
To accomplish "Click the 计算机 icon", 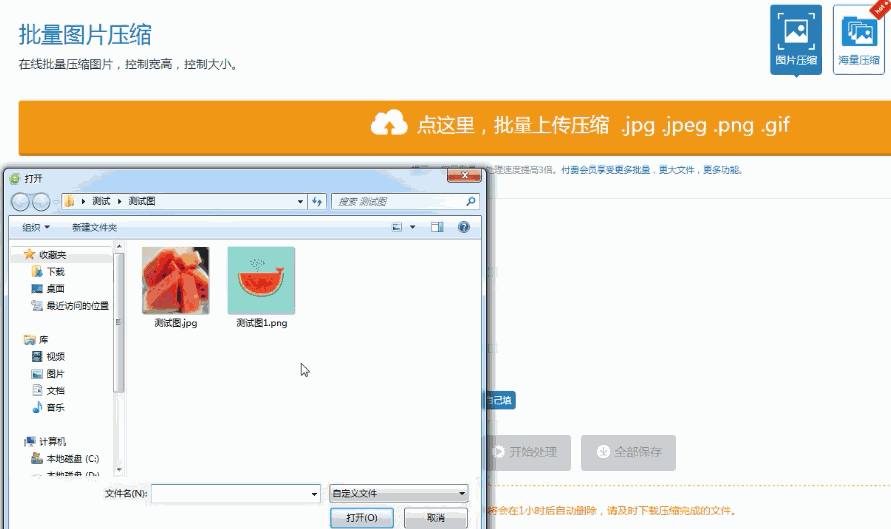I will coord(30,441).
